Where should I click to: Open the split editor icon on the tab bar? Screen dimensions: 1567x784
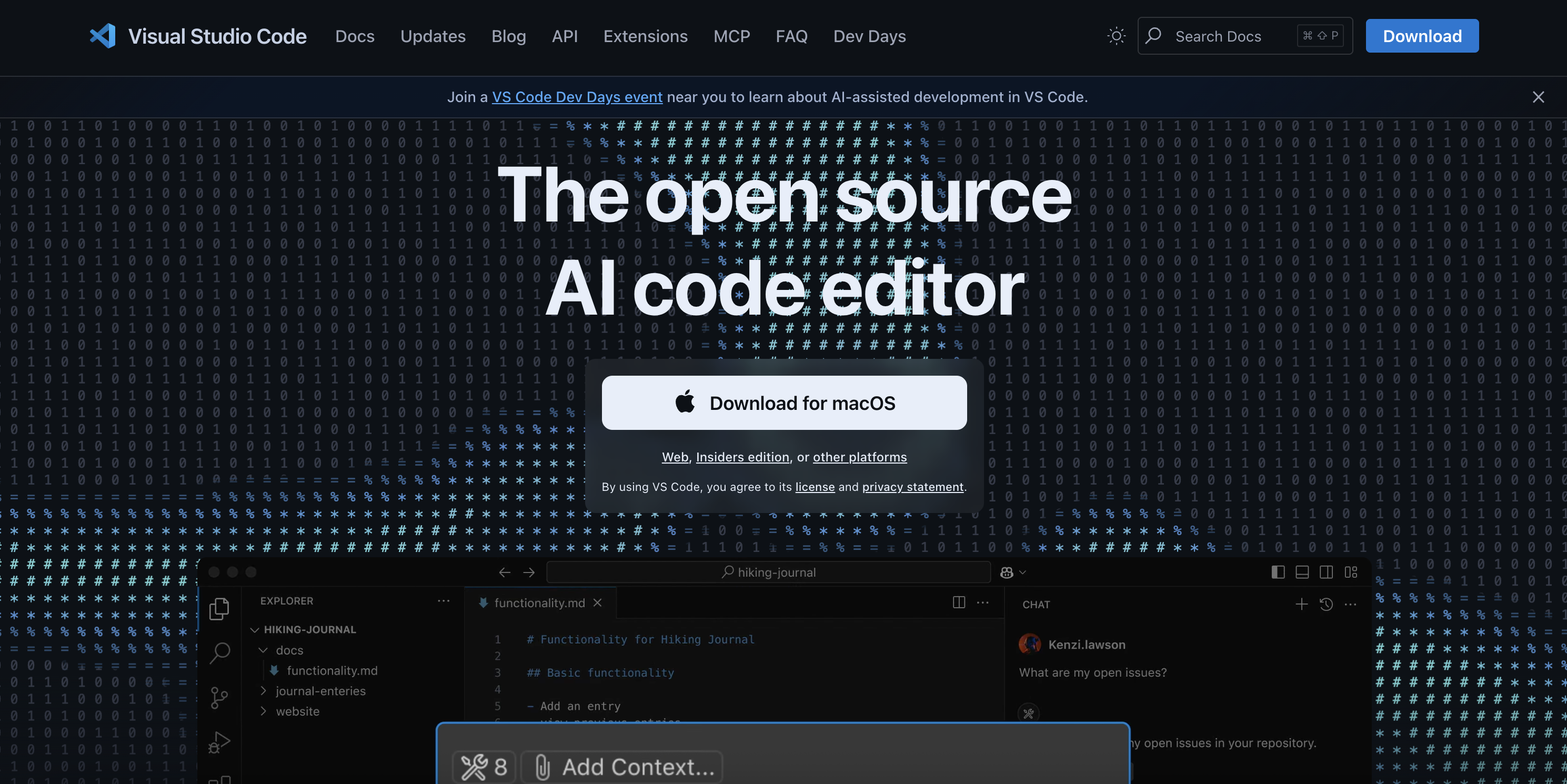click(x=958, y=602)
